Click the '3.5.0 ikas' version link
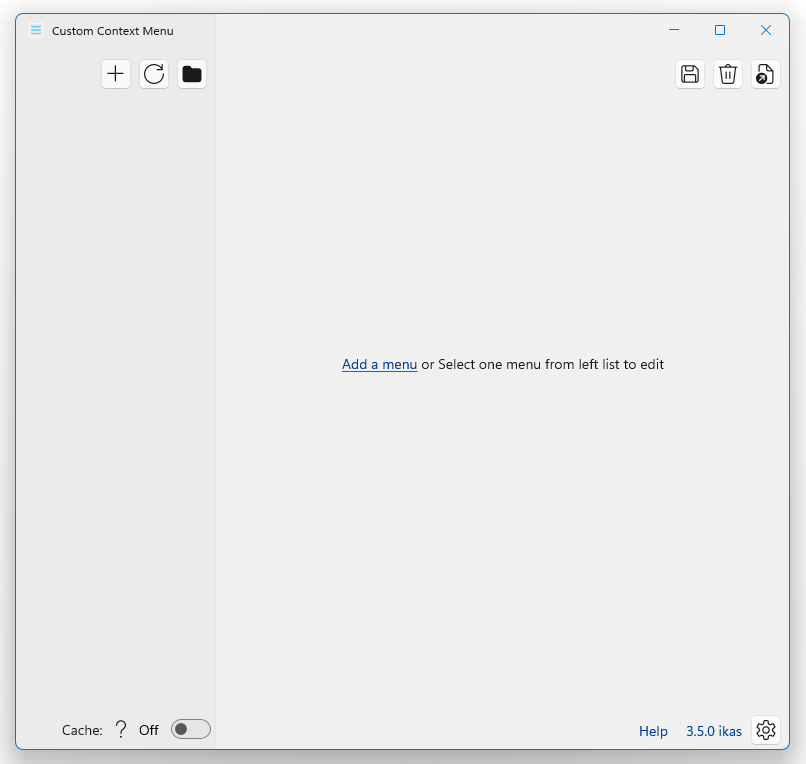The image size is (806, 764). [713, 731]
